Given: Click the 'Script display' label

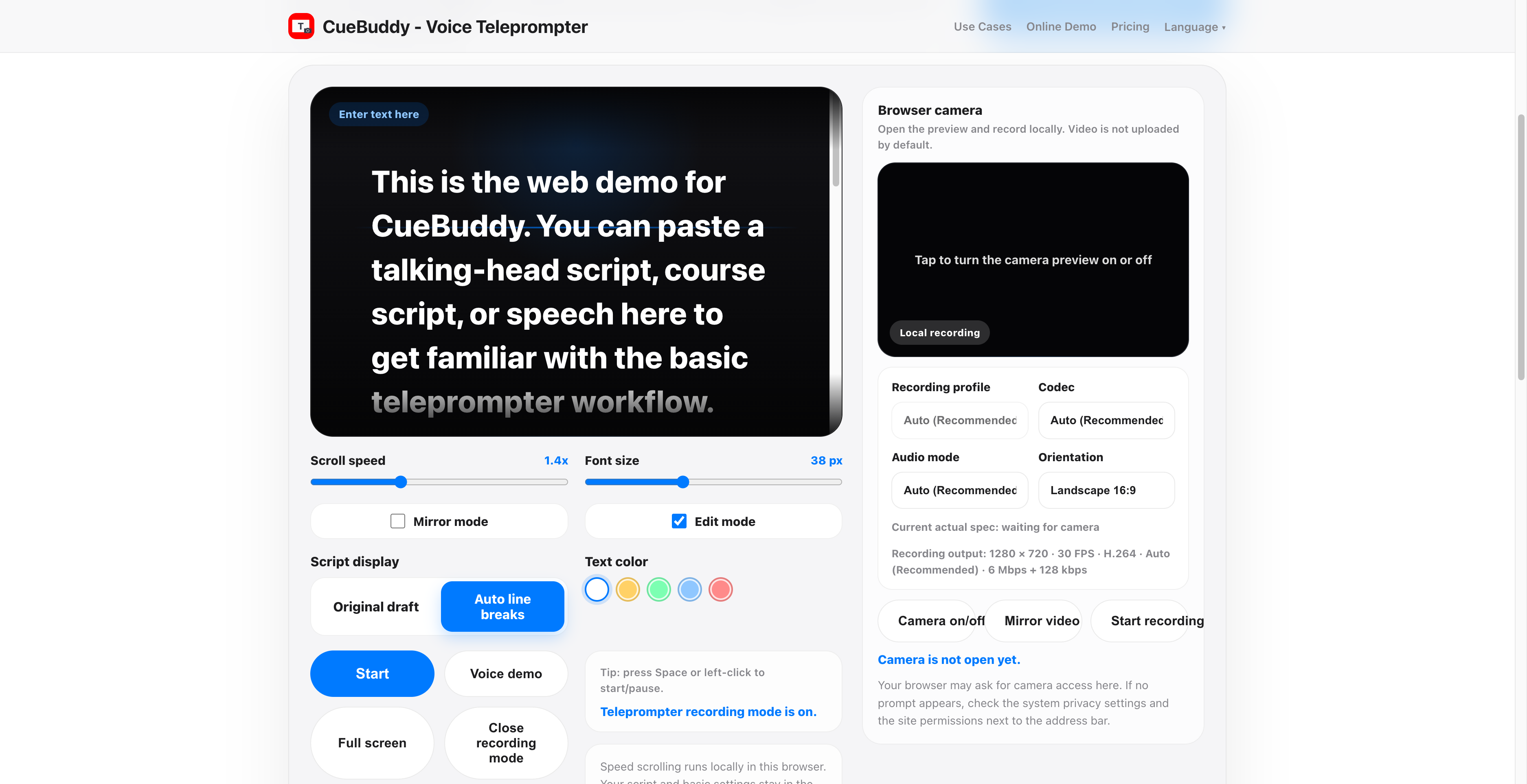Looking at the screenshot, I should [x=355, y=562].
